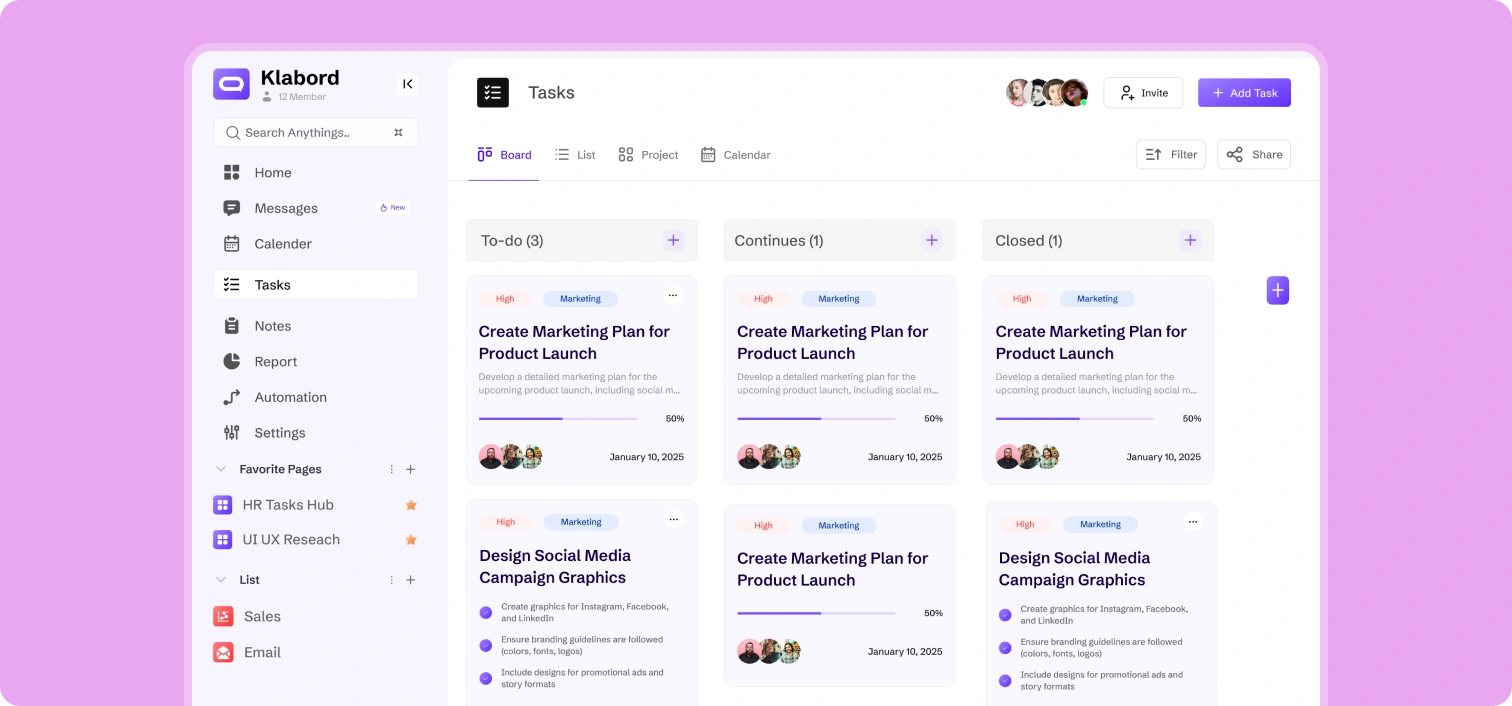Image resolution: width=1512 pixels, height=706 pixels.
Task: Open the Automation section
Action: tap(289, 397)
